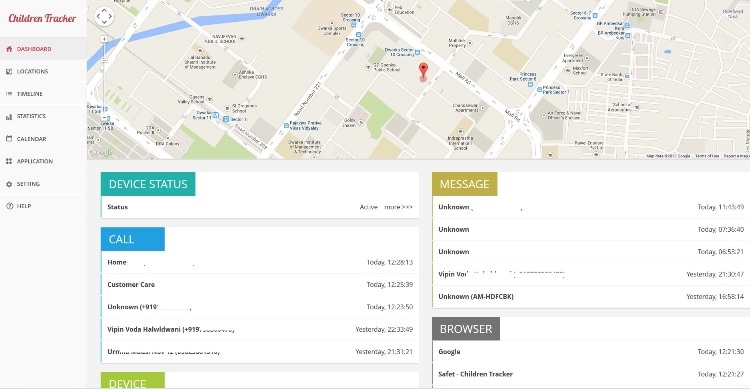Open the Unknown (AM-HDFCBK) message
This screenshot has width=750, height=389.
click(591, 297)
